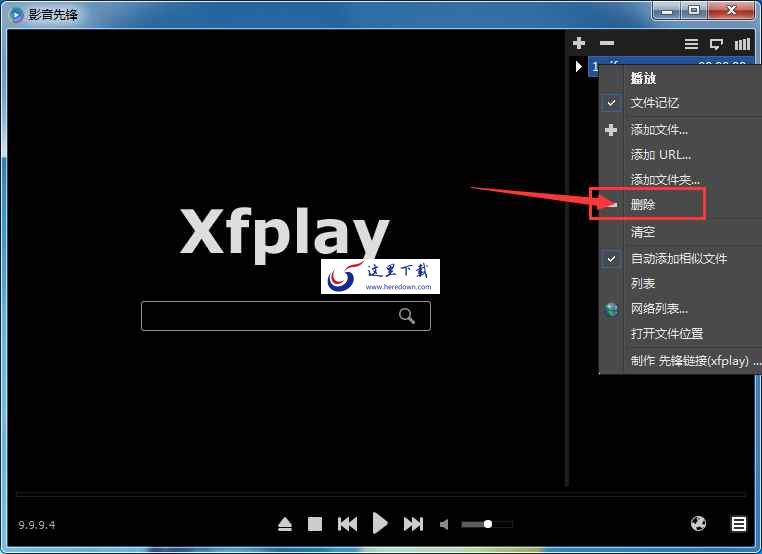The image size is (762, 554).
Task: Click the remove (minus) playlist button
Action: tap(606, 43)
